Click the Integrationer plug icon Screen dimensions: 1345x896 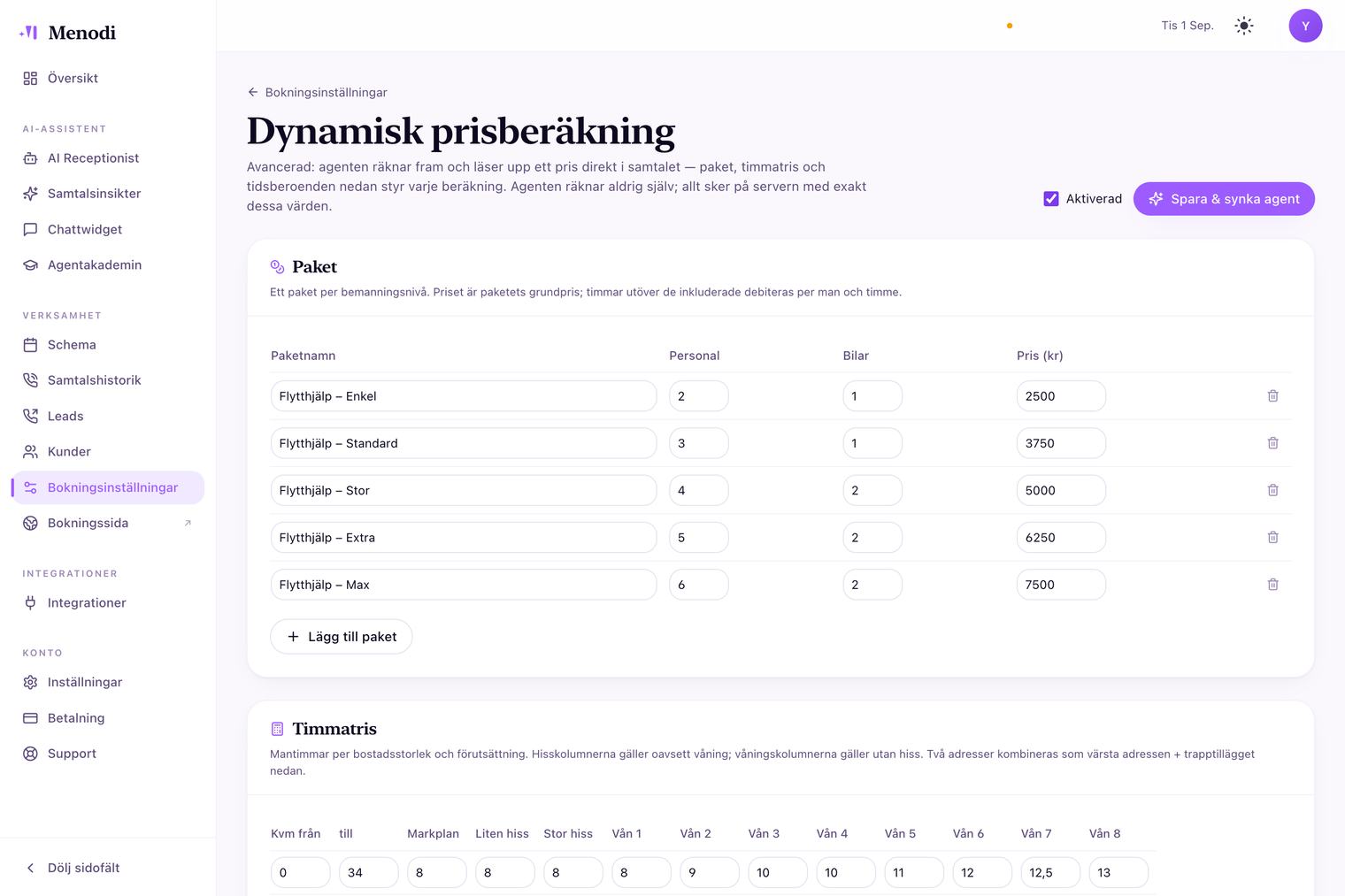[30, 603]
